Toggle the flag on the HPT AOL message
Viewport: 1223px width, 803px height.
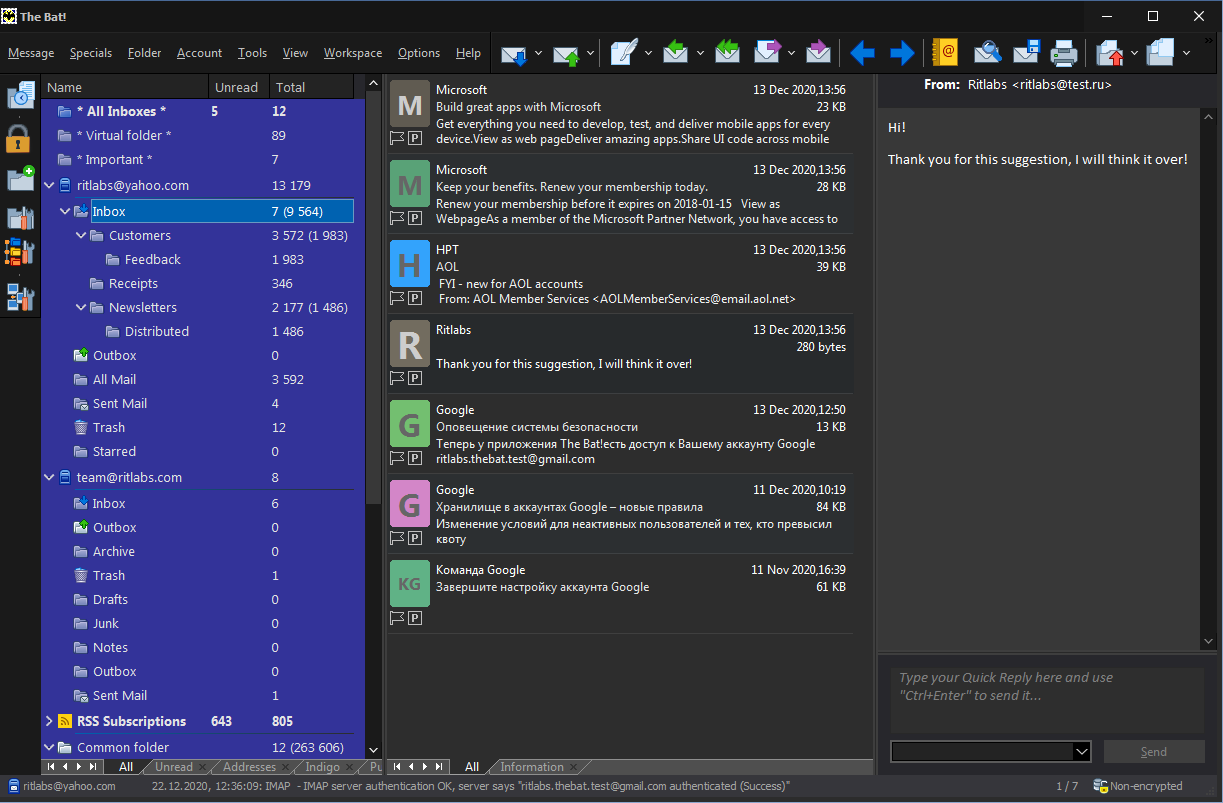tap(397, 298)
